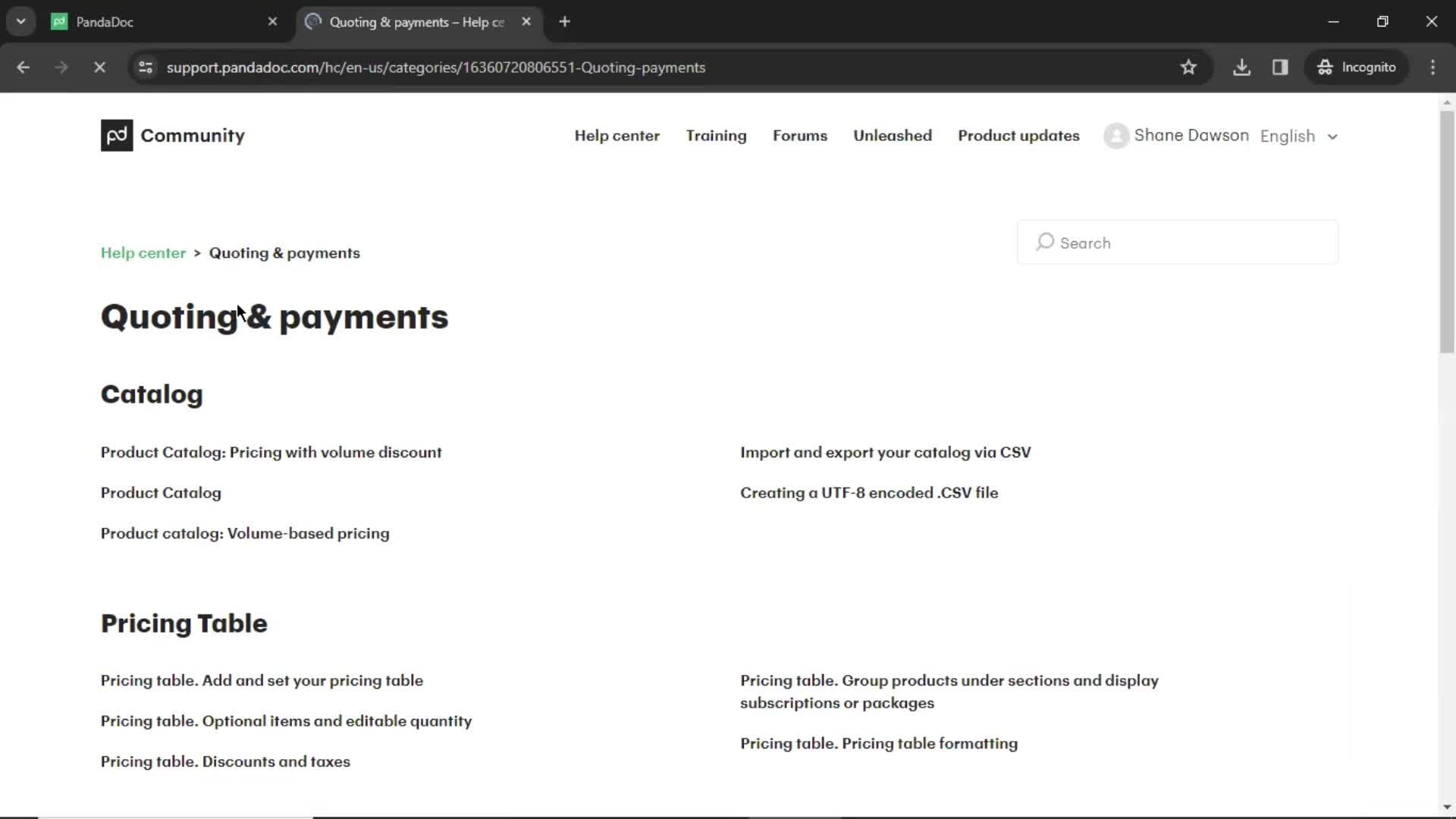Click the Help center breadcrumb link
The height and width of the screenshot is (819, 1456).
tap(142, 253)
